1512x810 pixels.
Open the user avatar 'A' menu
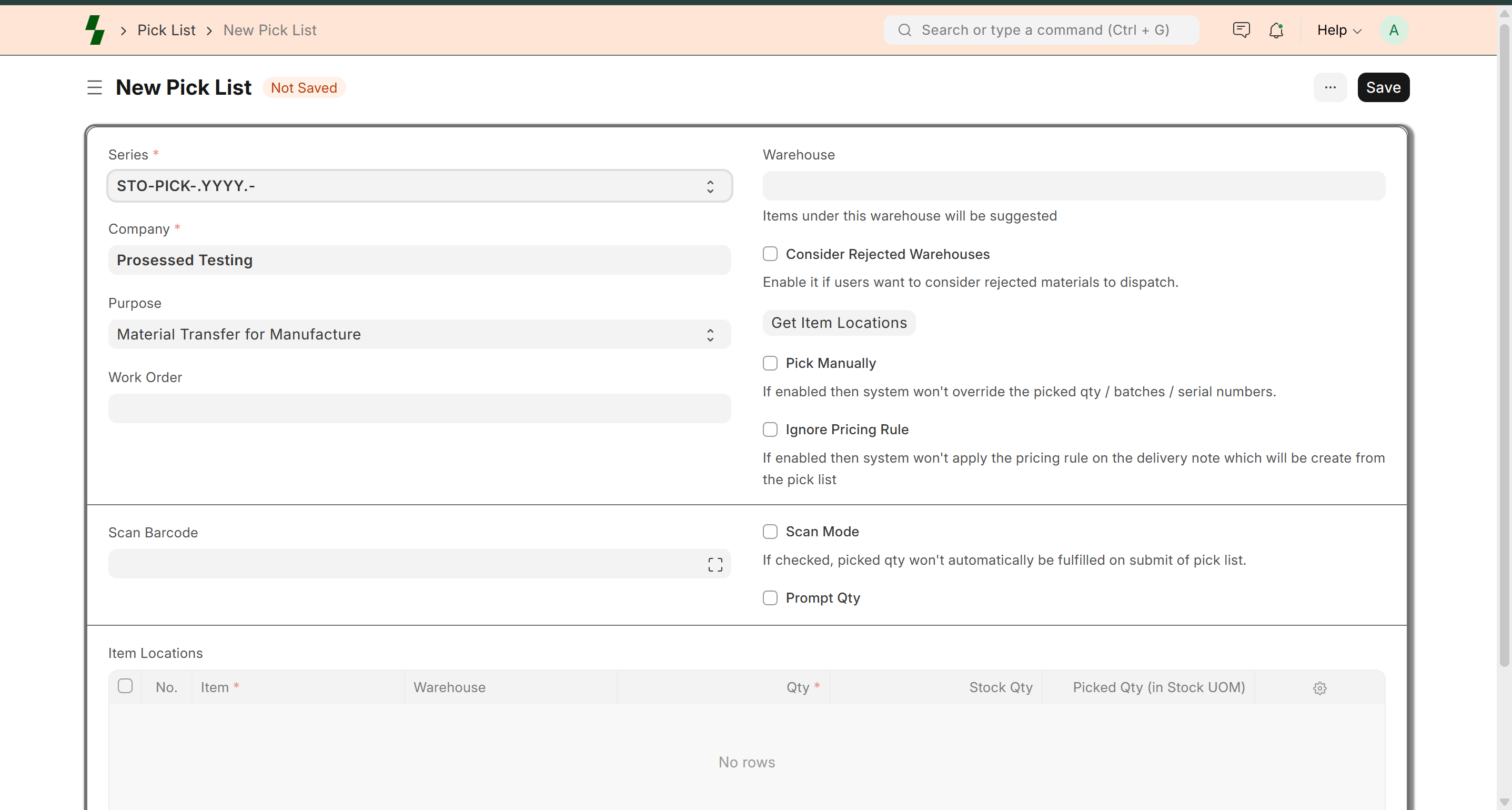coord(1394,30)
